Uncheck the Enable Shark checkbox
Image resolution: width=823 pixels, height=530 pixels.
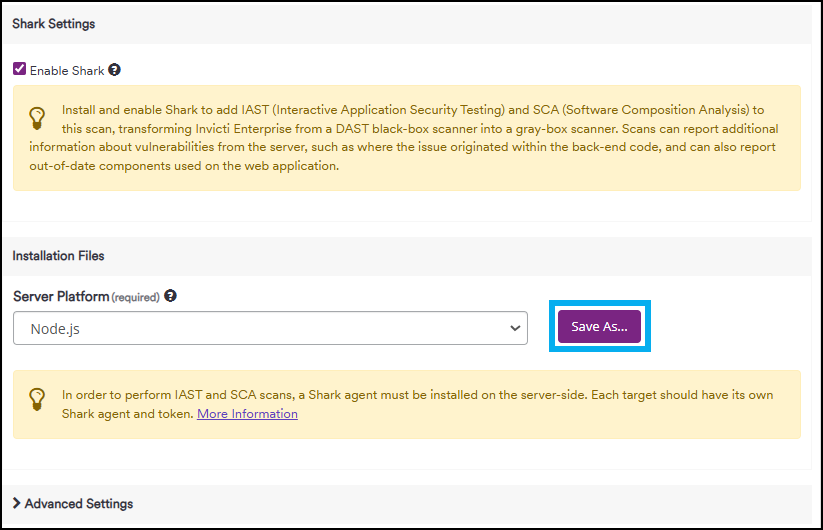(x=20, y=70)
